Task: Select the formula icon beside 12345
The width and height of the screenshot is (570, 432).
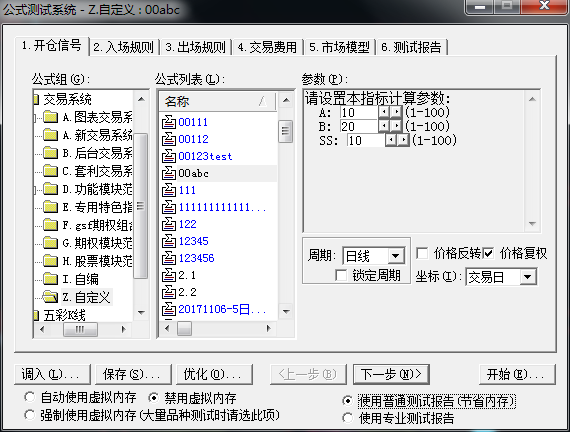Action: (169, 241)
